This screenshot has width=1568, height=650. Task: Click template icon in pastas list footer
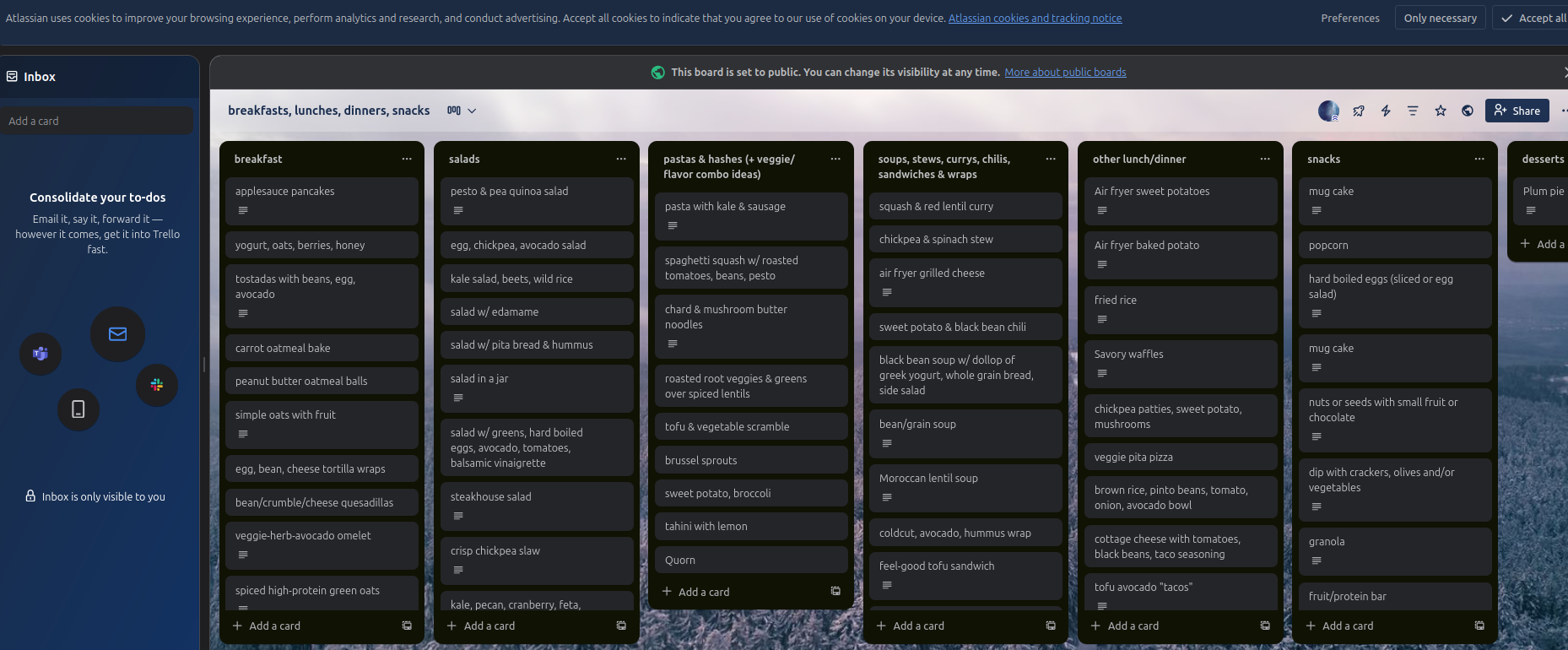pyautogui.click(x=835, y=592)
